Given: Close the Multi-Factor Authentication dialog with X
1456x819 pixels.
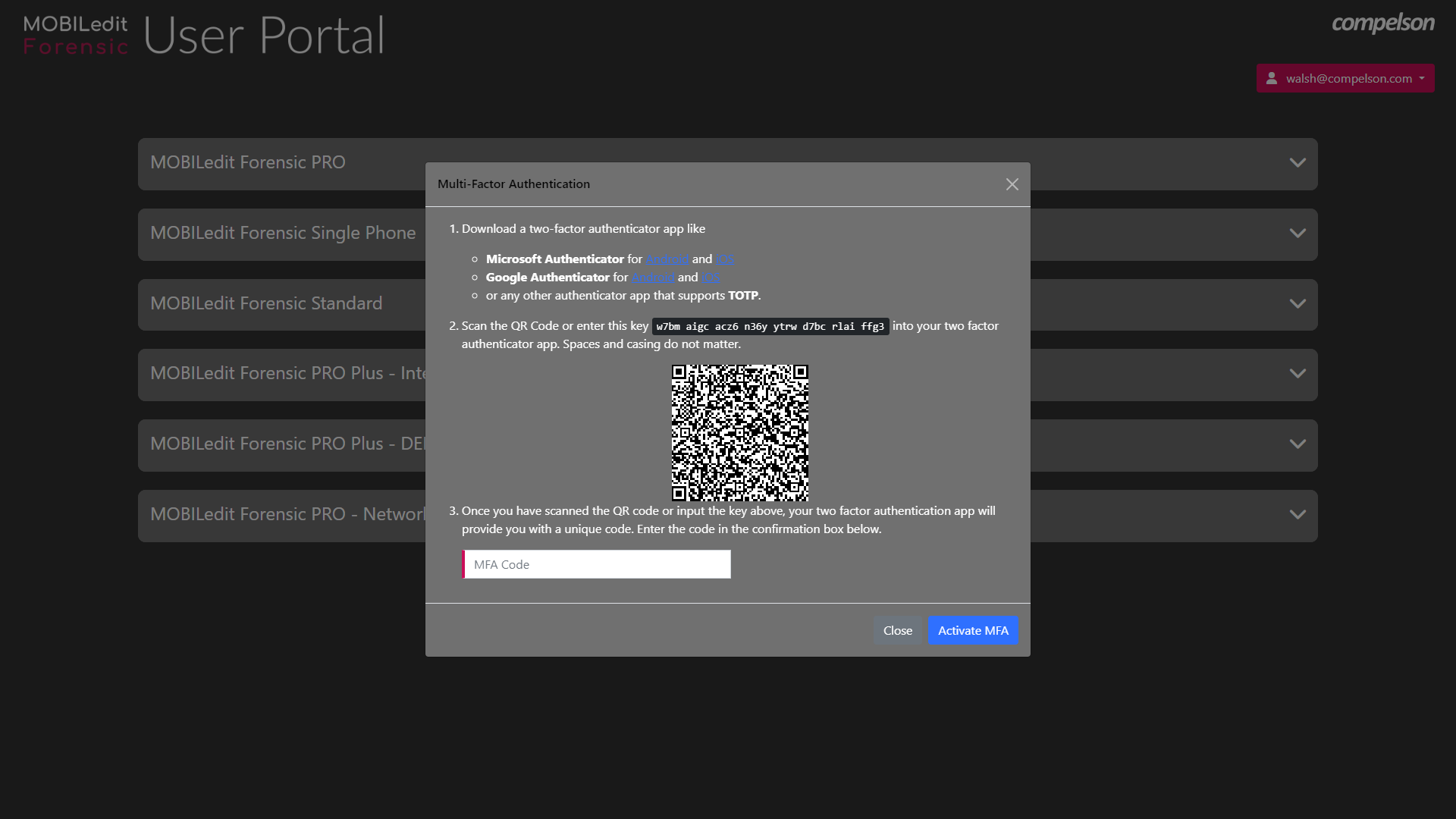Looking at the screenshot, I should tap(1012, 184).
